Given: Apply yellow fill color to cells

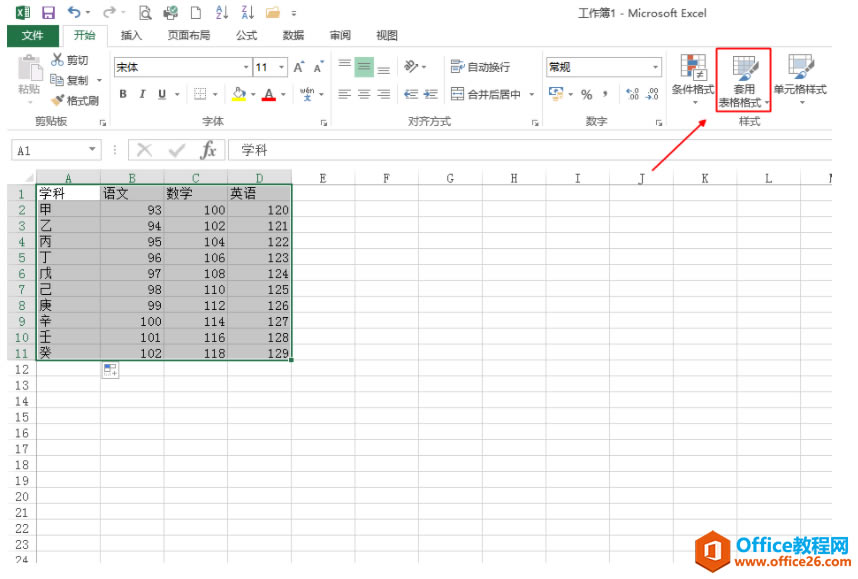Looking at the screenshot, I should [239, 94].
